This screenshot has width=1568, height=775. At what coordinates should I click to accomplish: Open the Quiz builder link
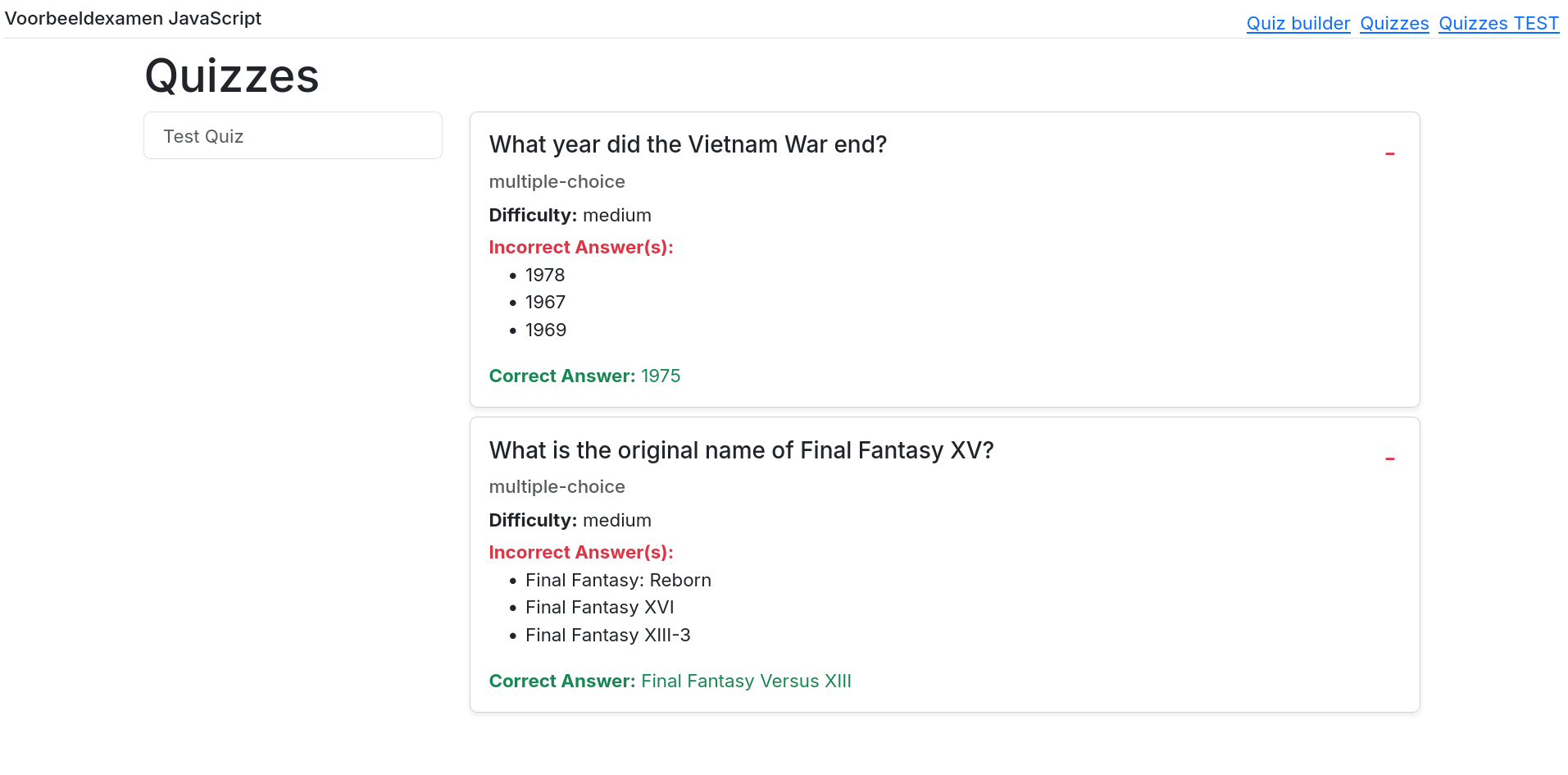[1298, 24]
